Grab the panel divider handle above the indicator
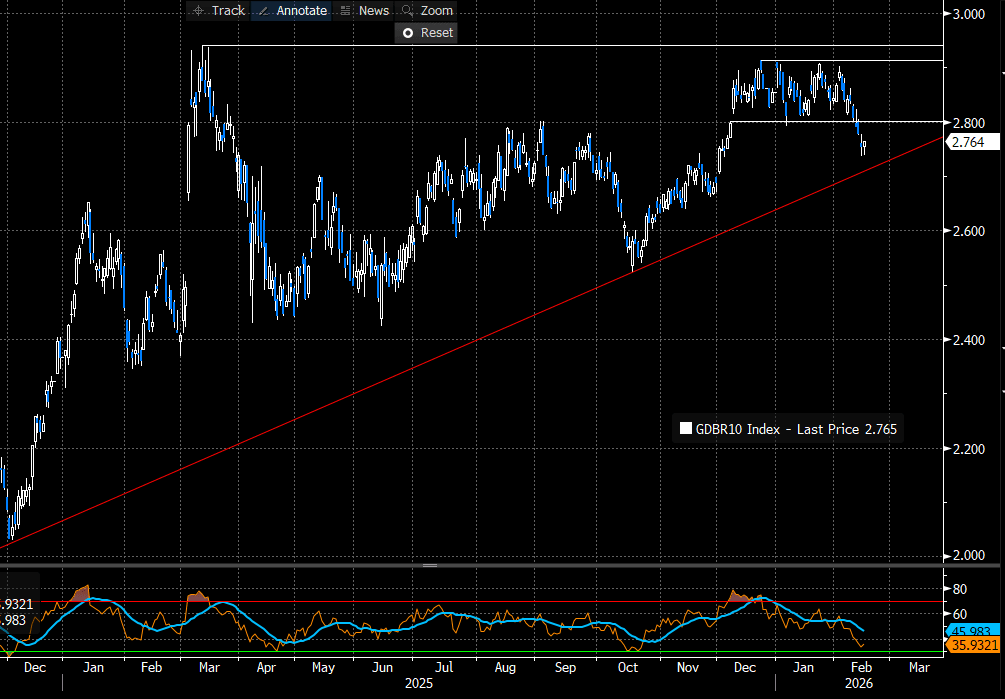1005x699 pixels. click(429, 565)
